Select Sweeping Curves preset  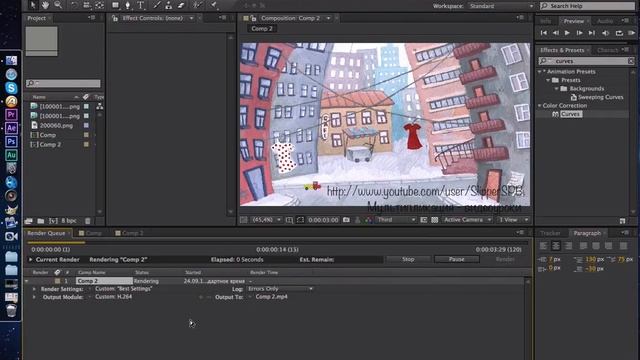coord(600,97)
